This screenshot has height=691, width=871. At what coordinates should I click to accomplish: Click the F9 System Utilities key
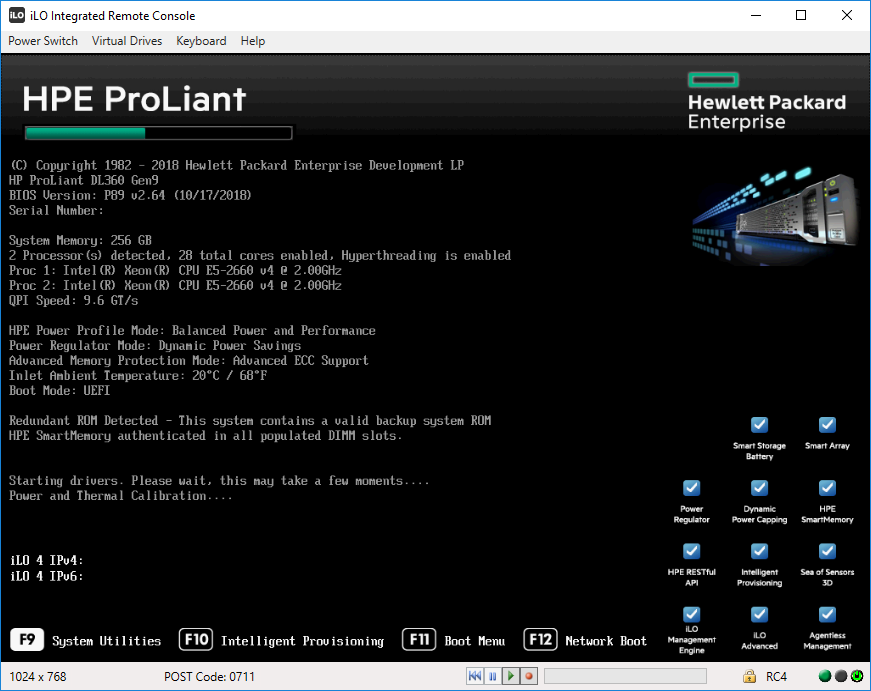click(27, 639)
